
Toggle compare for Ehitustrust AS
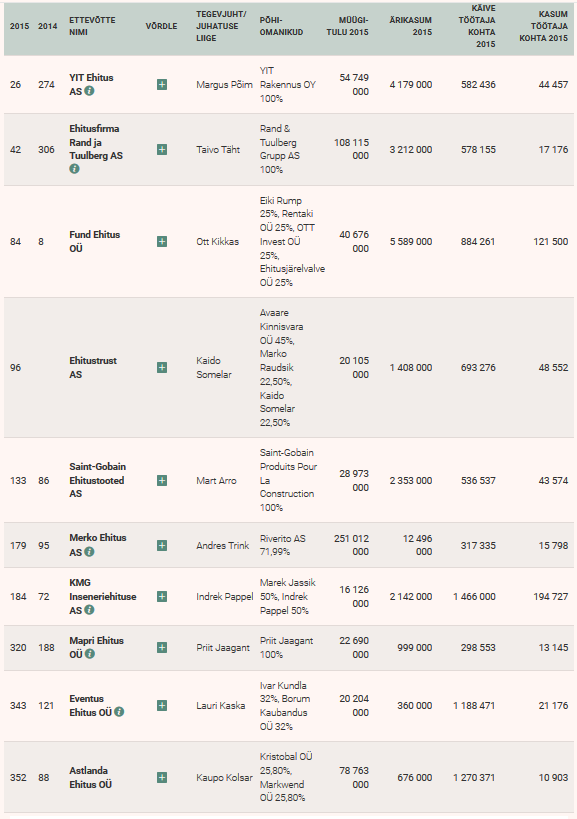pos(162,368)
